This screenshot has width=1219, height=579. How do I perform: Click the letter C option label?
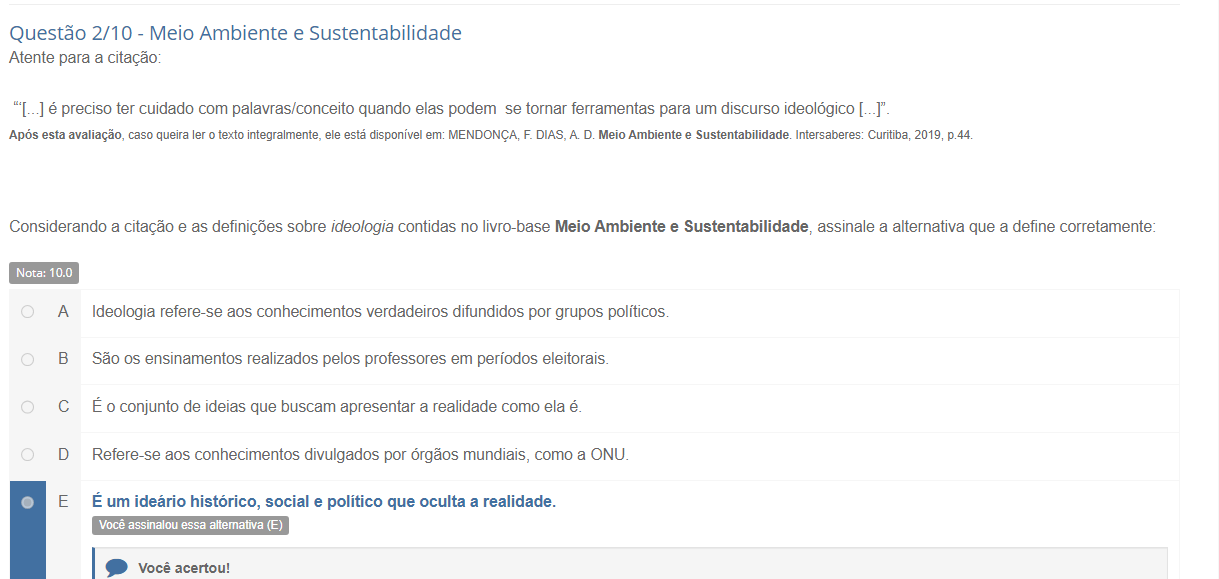click(x=63, y=407)
